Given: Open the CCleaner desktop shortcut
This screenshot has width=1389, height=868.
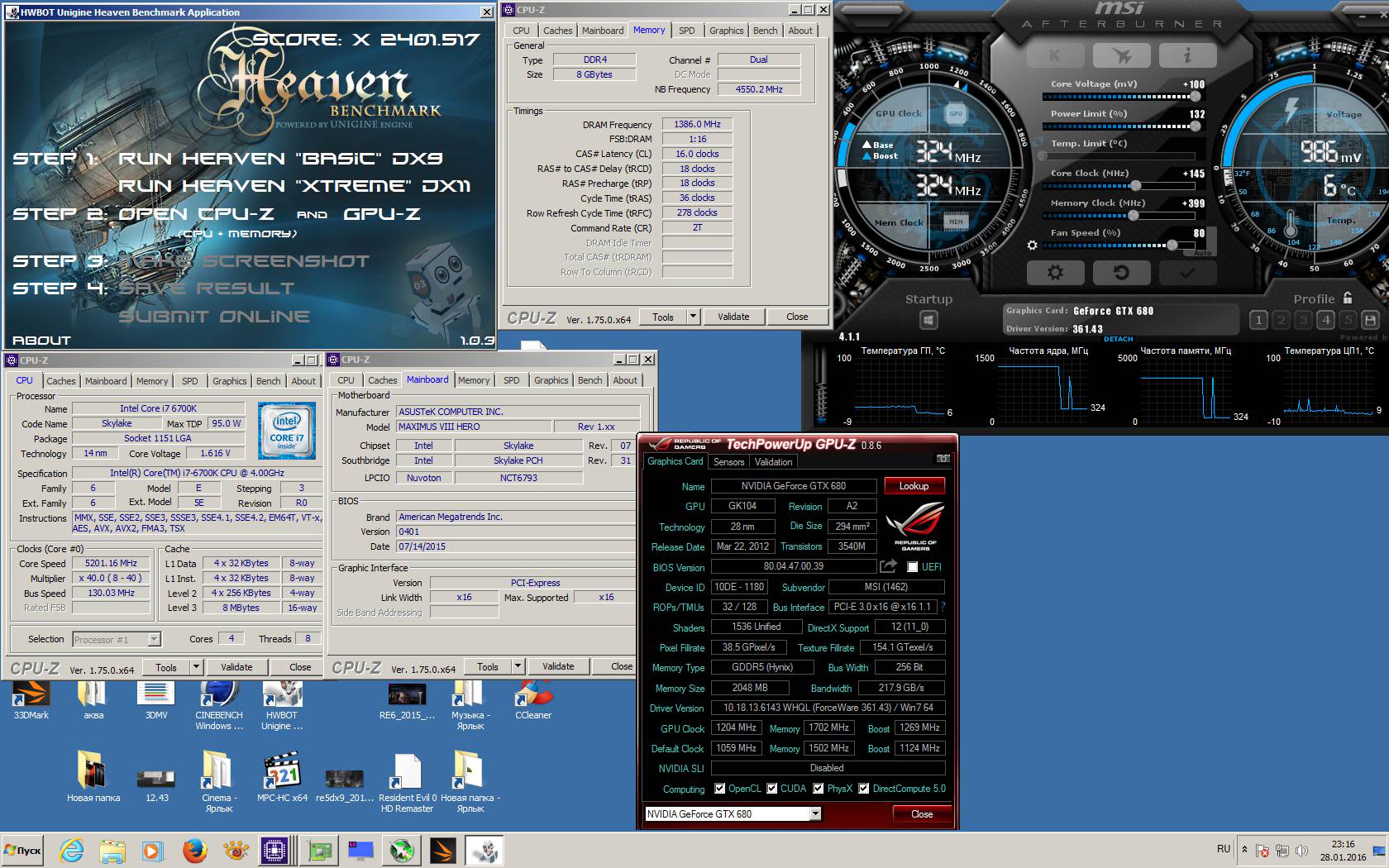Looking at the screenshot, I should [533, 700].
